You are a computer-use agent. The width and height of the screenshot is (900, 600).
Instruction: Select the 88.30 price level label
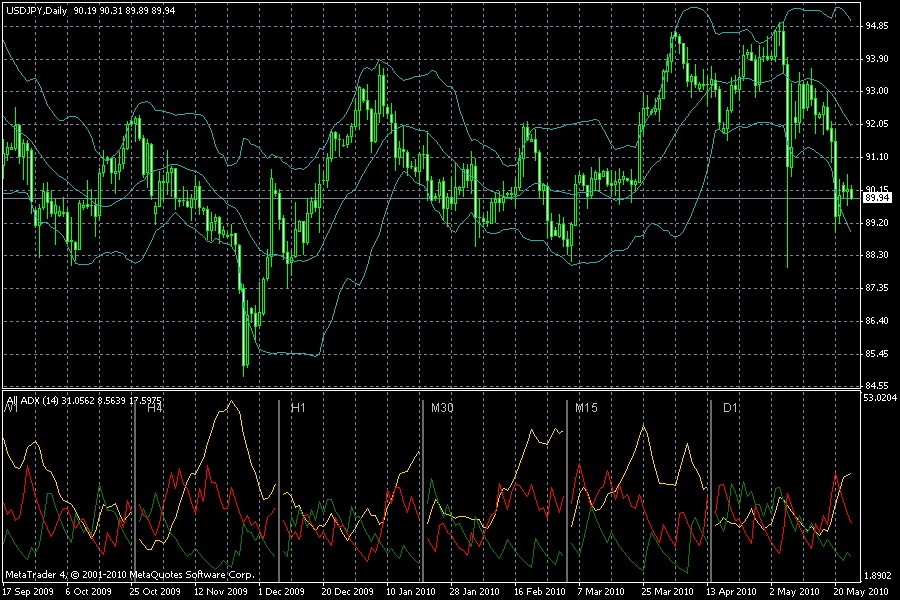(877, 254)
